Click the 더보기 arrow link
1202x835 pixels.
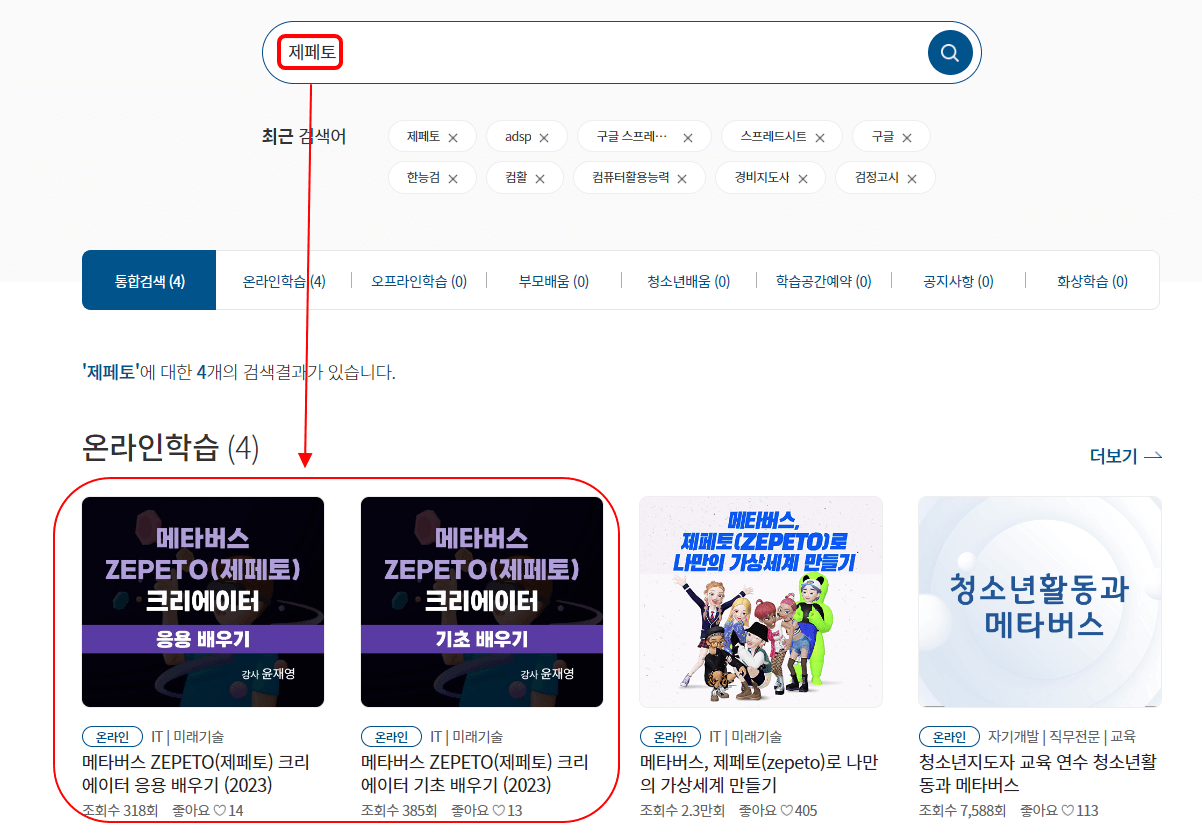pos(1125,456)
